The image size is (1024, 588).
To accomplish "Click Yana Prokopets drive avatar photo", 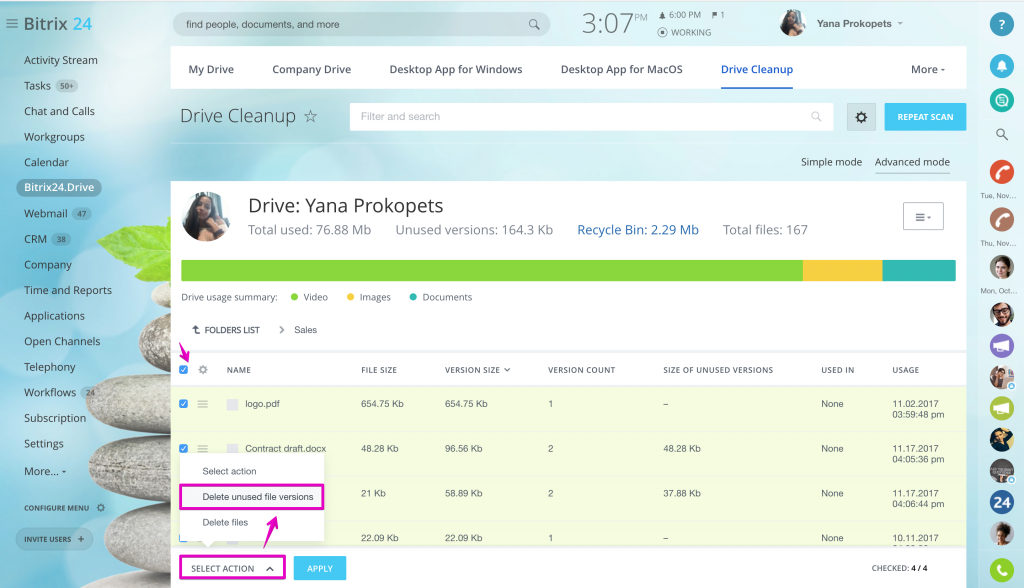I will coord(206,217).
